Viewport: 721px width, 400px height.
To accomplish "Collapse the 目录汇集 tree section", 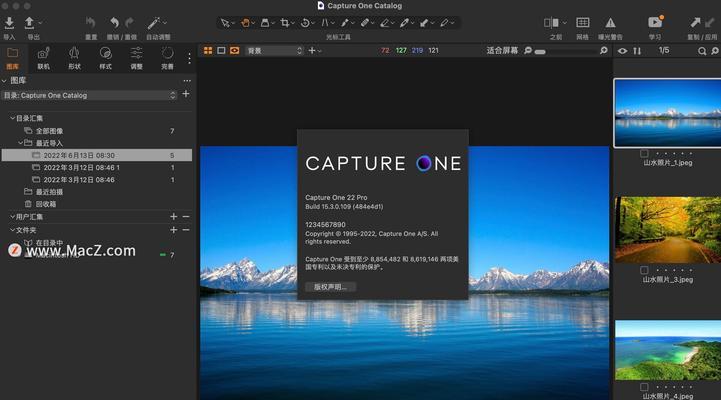I will 12,118.
